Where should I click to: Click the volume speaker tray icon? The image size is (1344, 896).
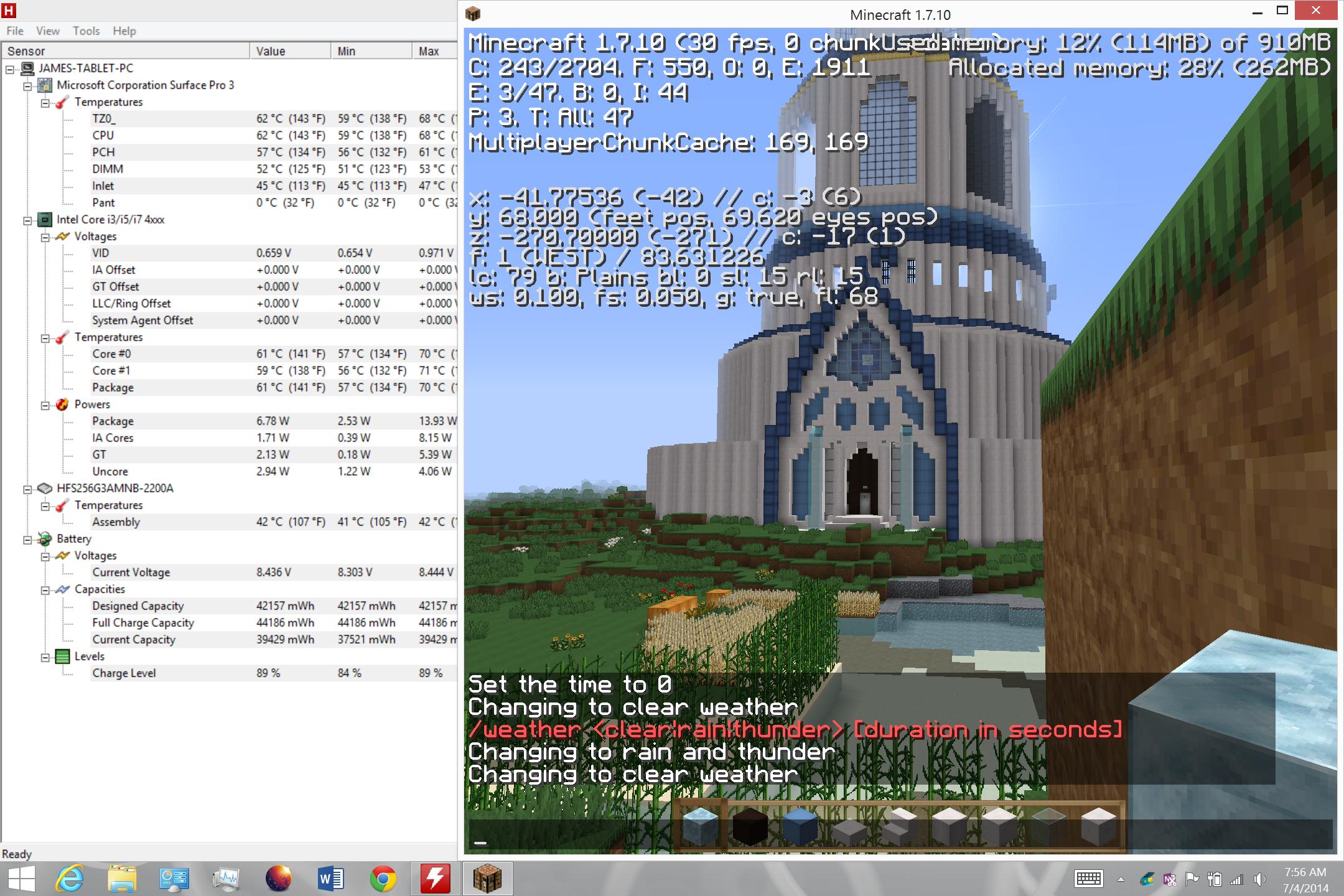point(1259,879)
